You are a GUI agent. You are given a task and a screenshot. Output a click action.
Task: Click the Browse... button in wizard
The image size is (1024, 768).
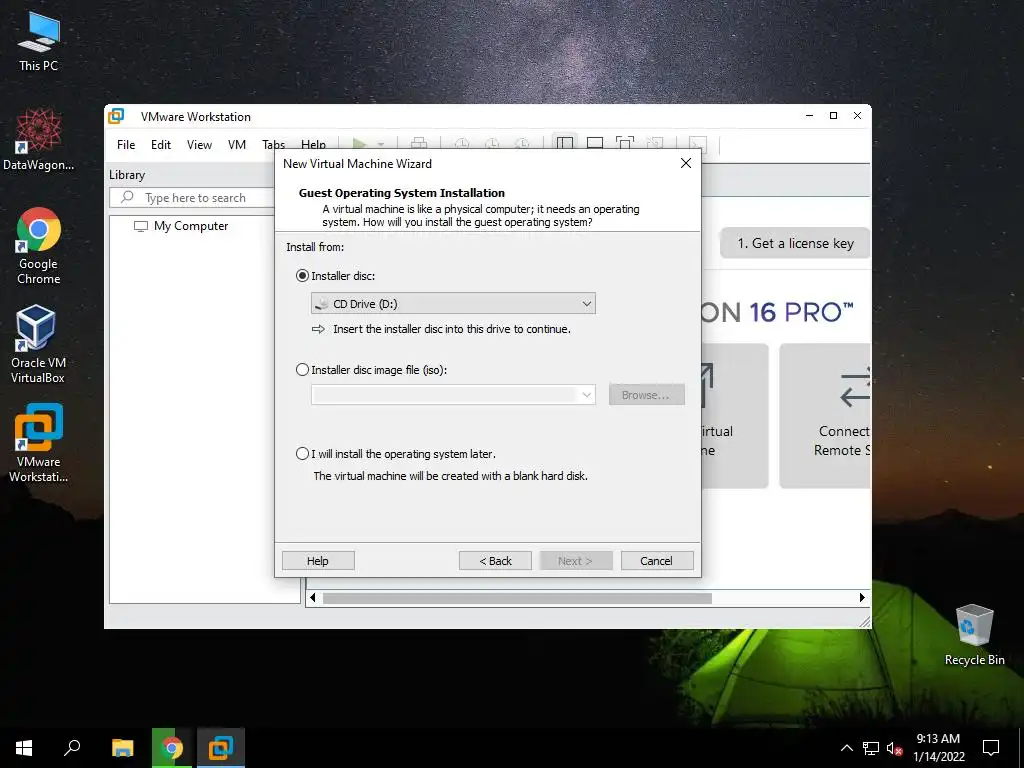tap(647, 394)
